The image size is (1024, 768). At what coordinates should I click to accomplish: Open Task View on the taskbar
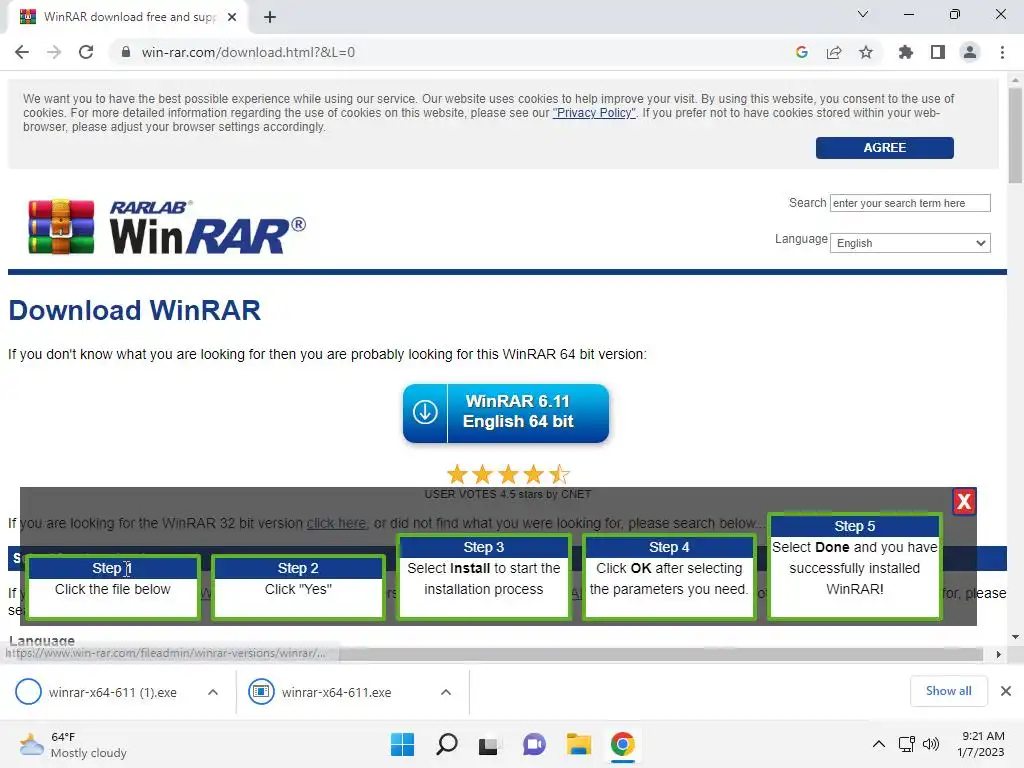489,744
